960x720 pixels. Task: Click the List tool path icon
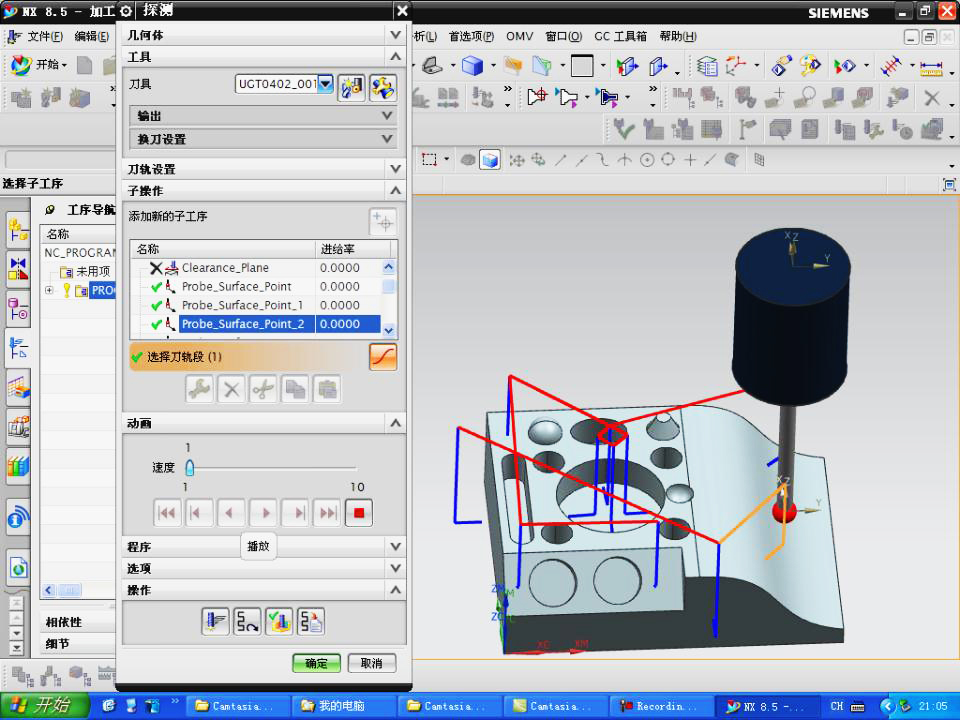point(311,621)
